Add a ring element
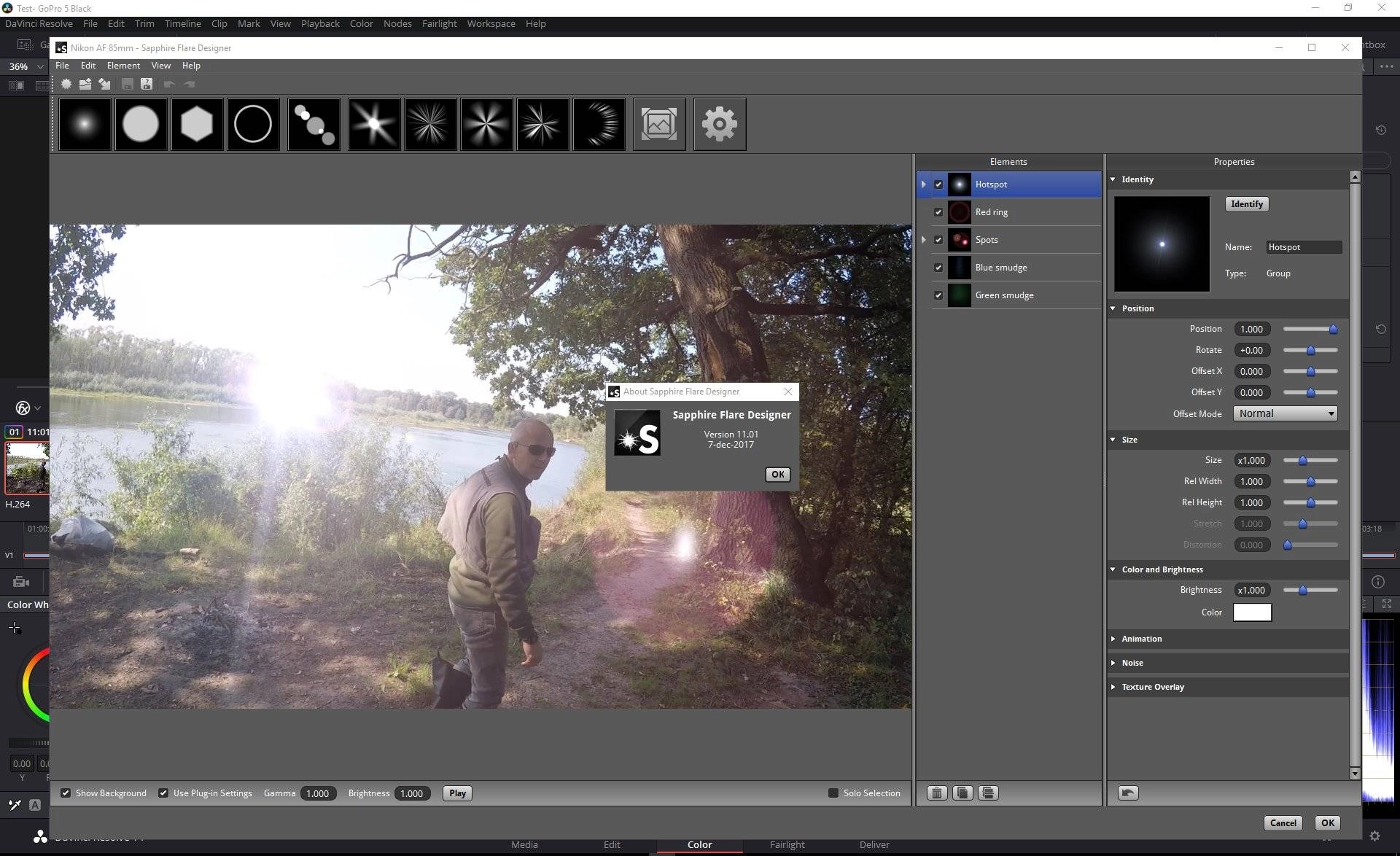The width and height of the screenshot is (1400, 856). pyautogui.click(x=253, y=125)
